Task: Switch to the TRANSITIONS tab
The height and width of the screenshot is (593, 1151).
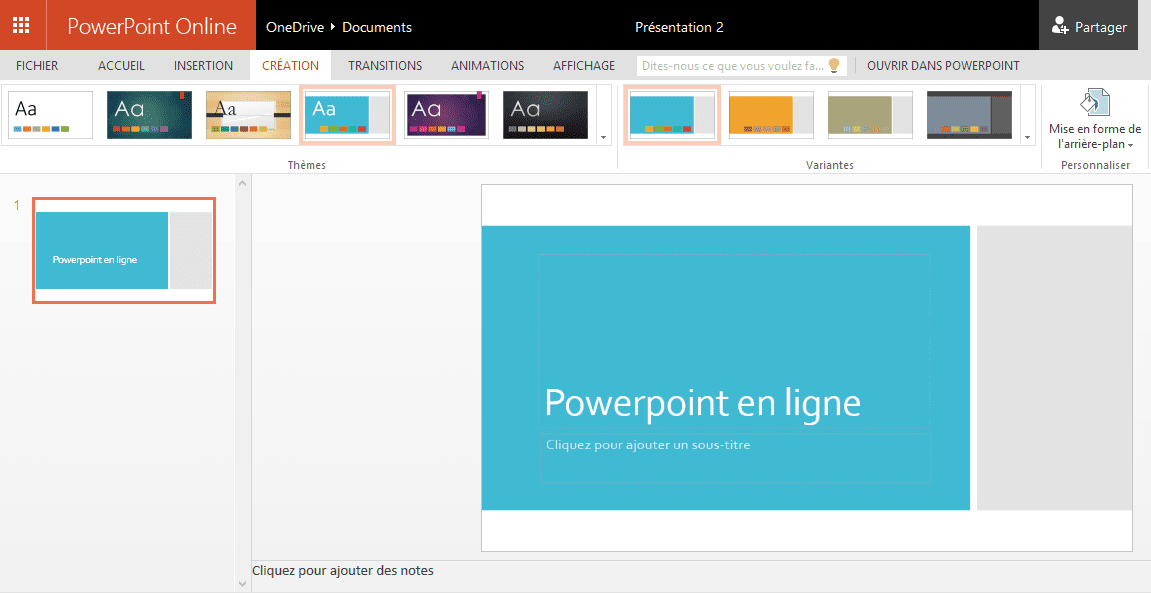Action: [x=385, y=65]
